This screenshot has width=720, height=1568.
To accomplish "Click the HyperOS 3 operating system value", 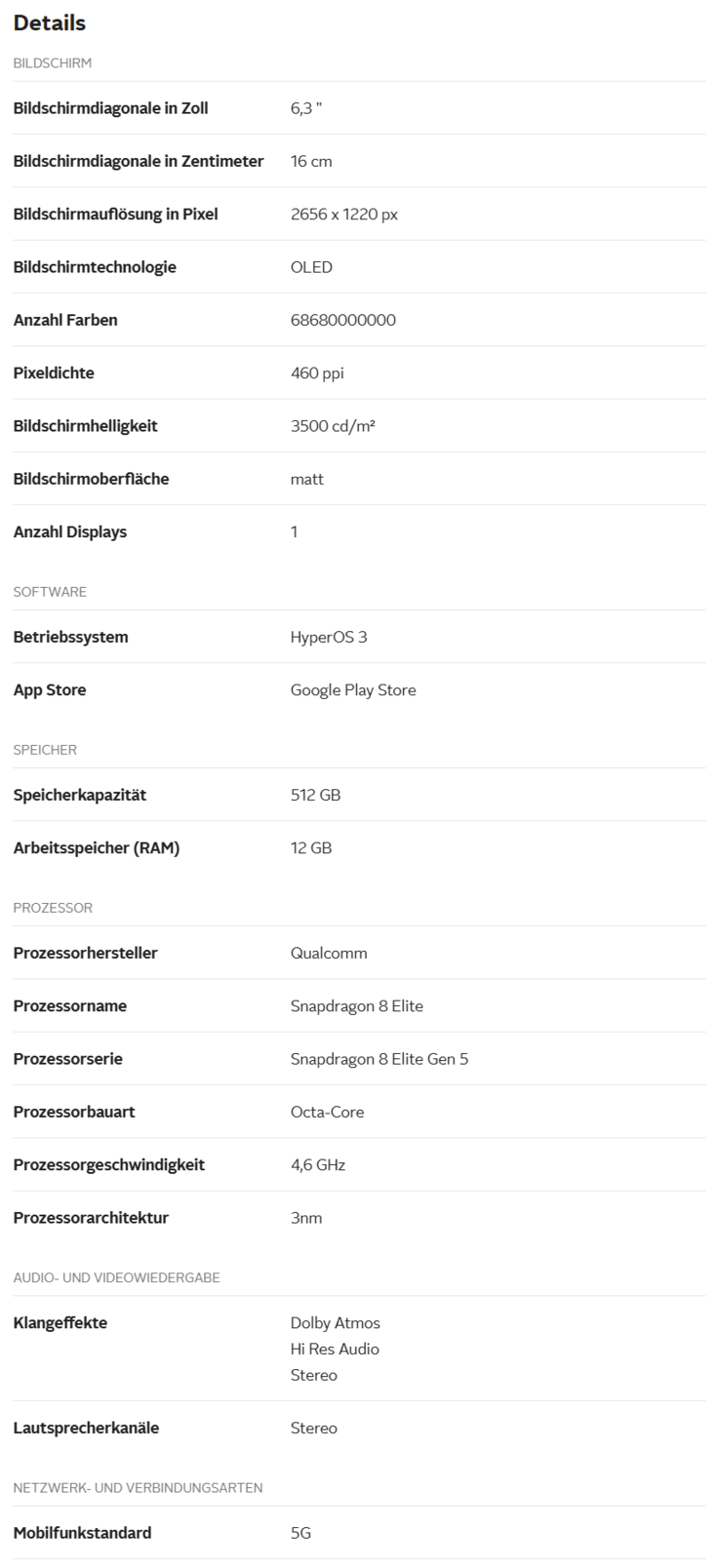I will click(329, 637).
